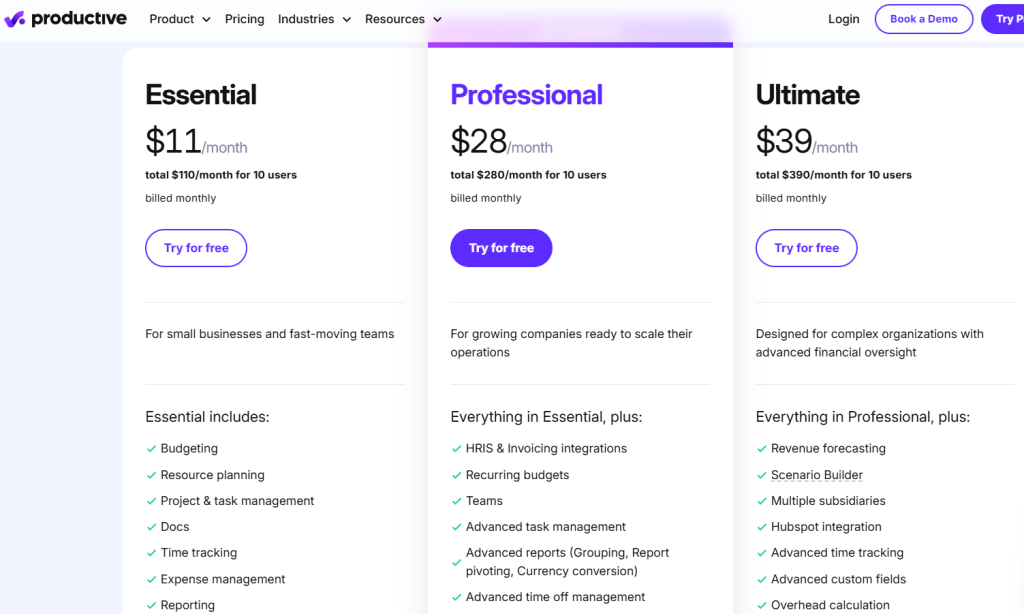
Task: Click the checkmark icon next to Resource planning
Action: (152, 475)
